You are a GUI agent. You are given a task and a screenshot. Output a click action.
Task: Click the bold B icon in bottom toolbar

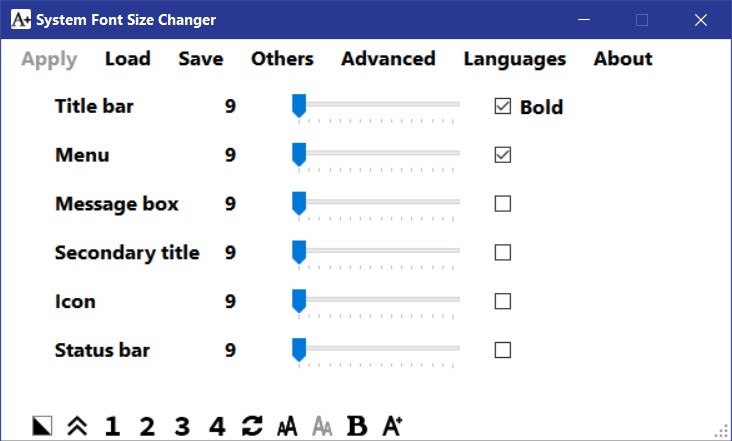[x=357, y=427]
